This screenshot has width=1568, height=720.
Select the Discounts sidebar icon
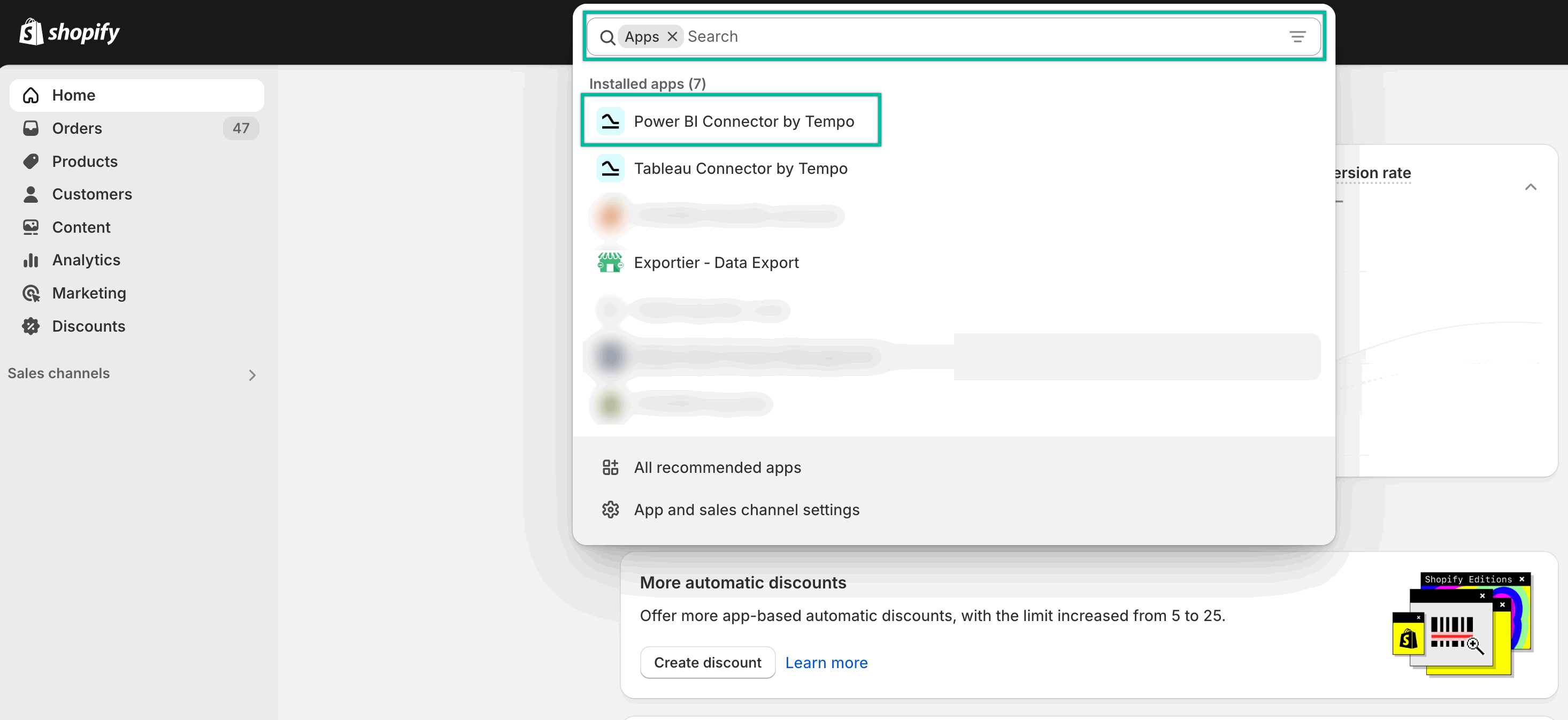pos(31,326)
